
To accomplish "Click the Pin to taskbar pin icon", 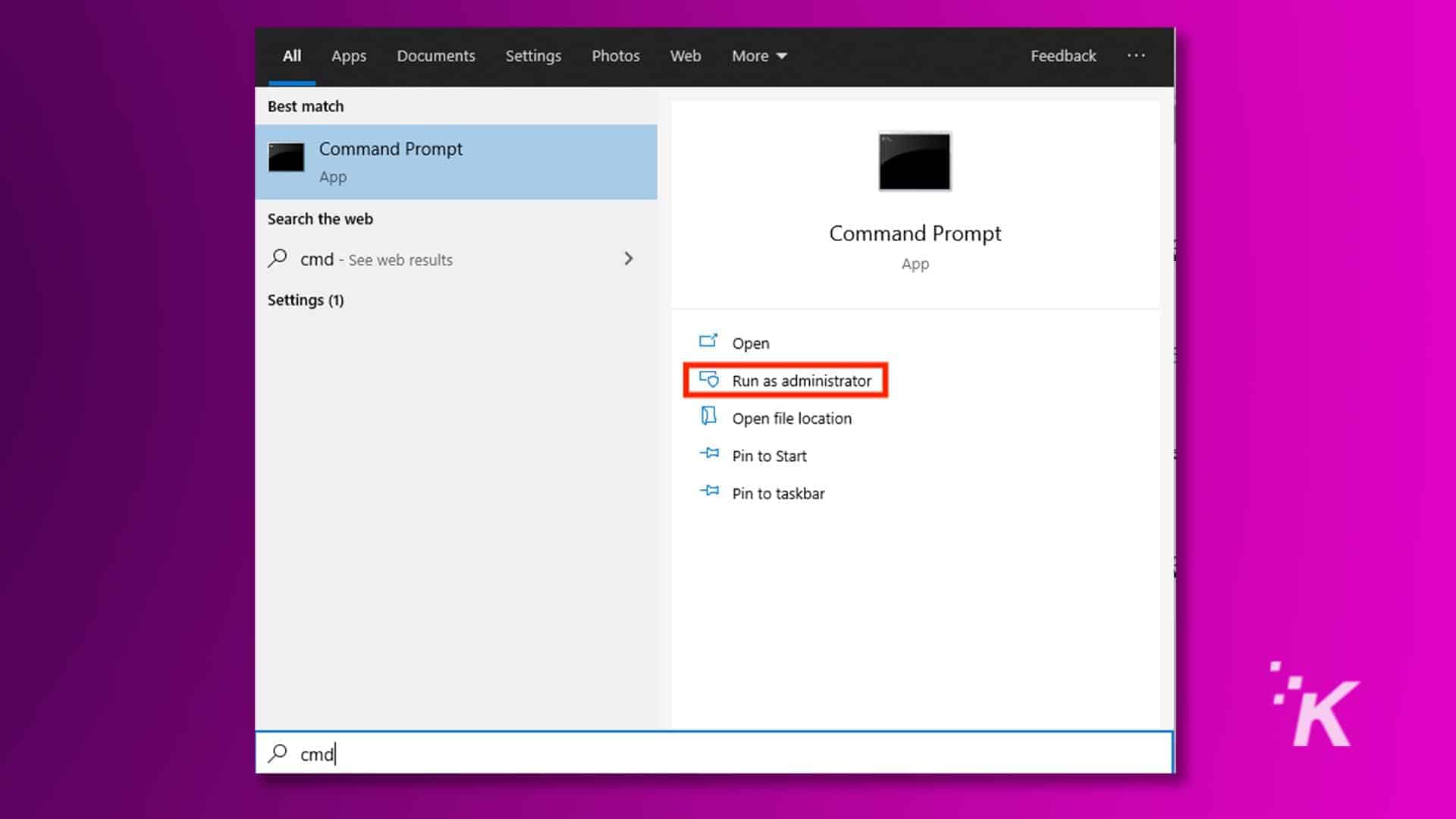I will [709, 491].
